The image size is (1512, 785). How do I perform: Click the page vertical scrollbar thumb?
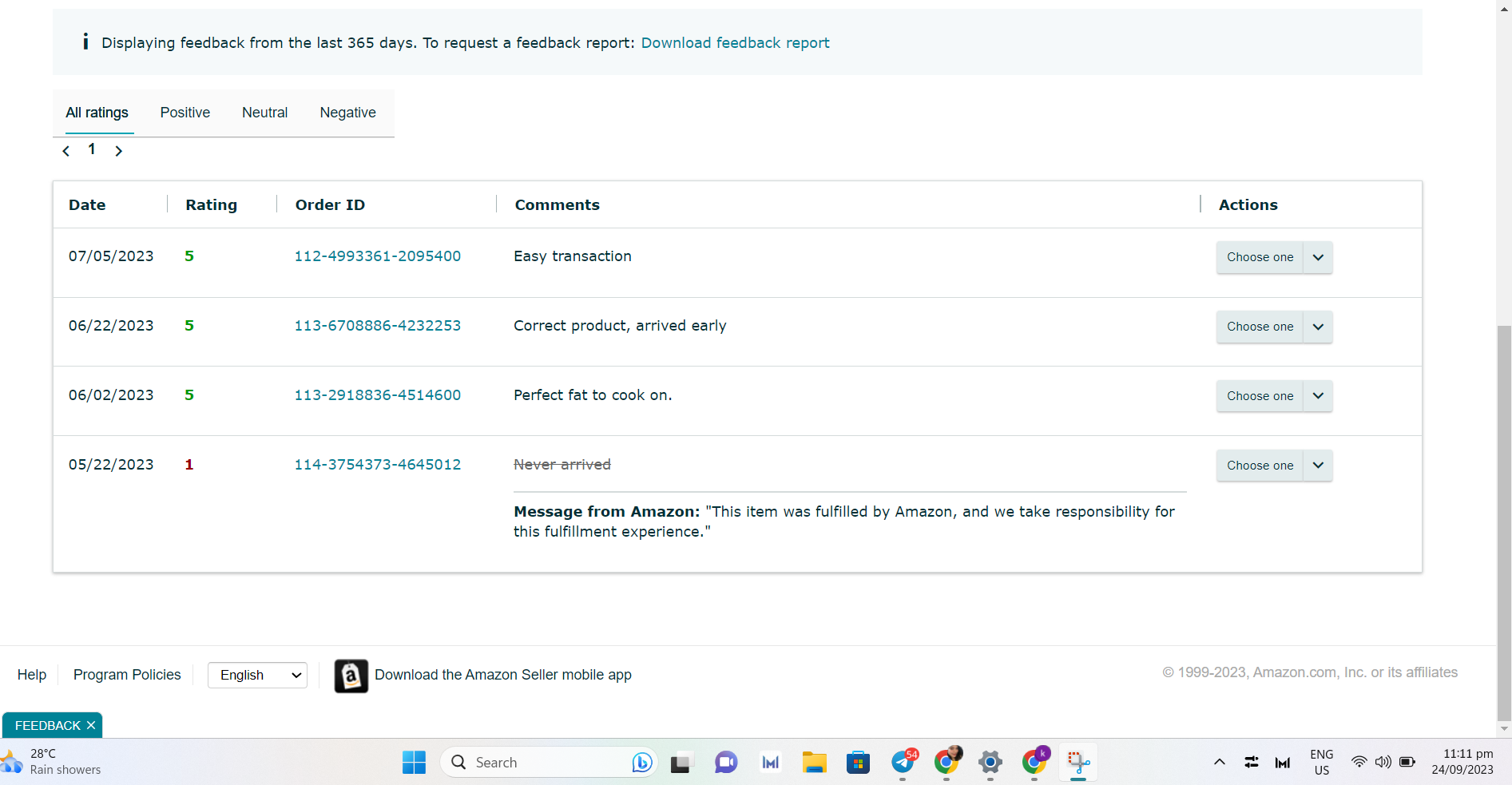(1504, 523)
